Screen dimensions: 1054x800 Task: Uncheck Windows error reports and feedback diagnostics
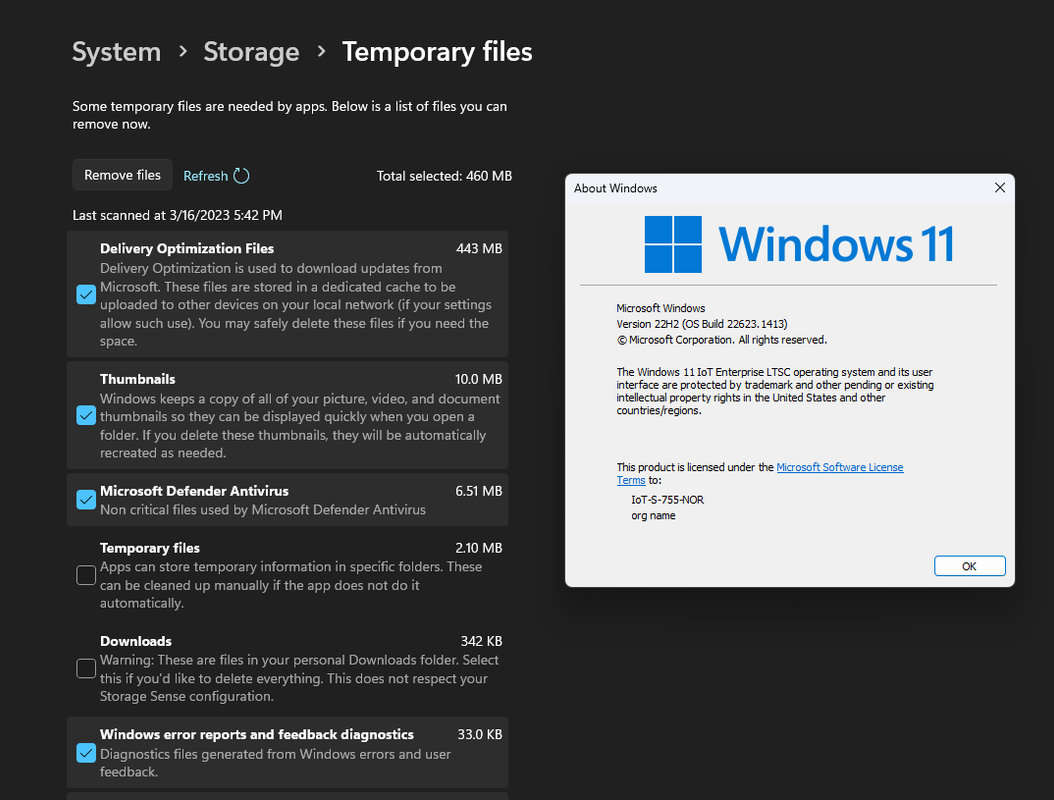(86, 753)
